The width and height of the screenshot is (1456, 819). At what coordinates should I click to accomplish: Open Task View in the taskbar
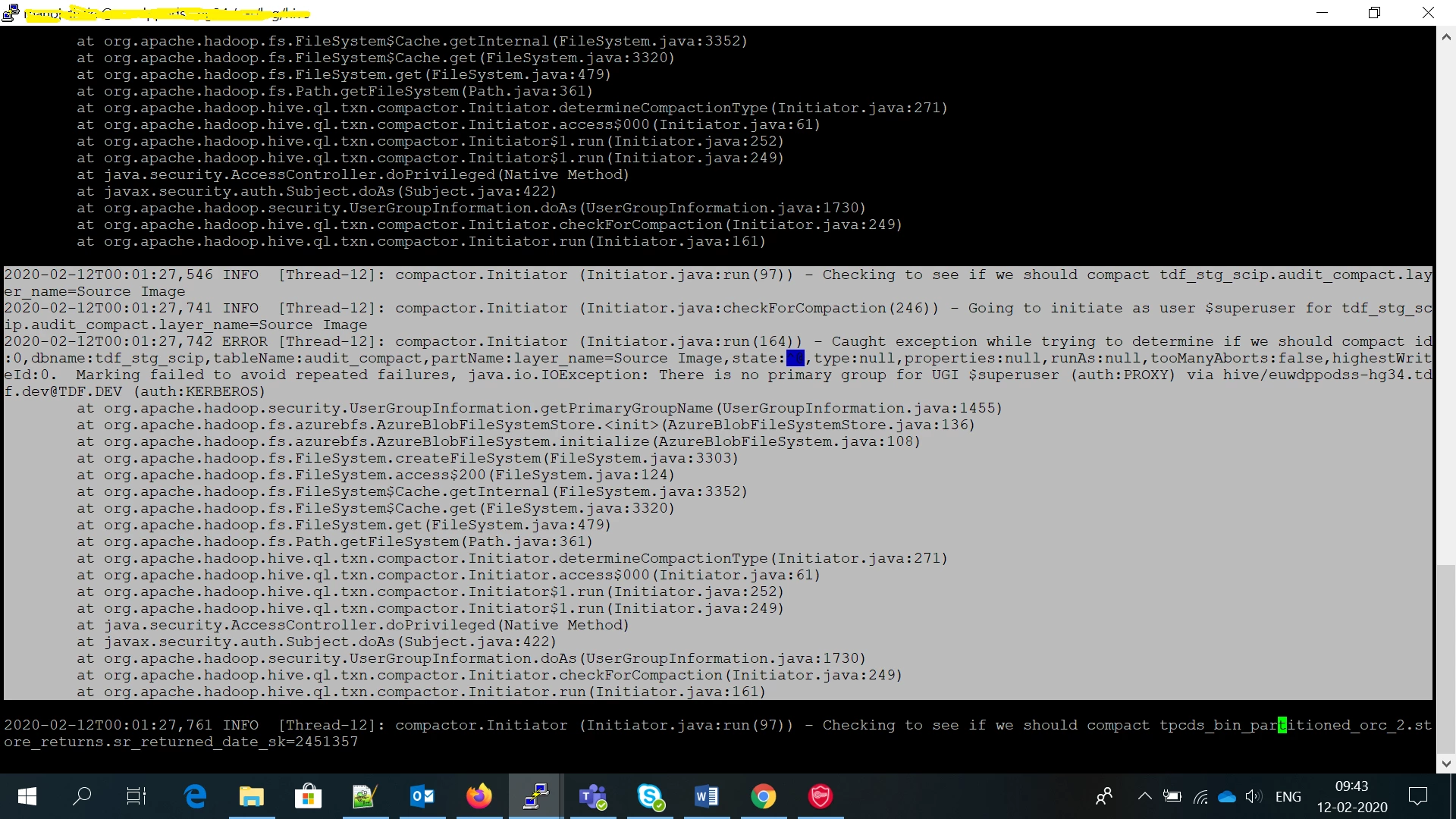[x=136, y=796]
